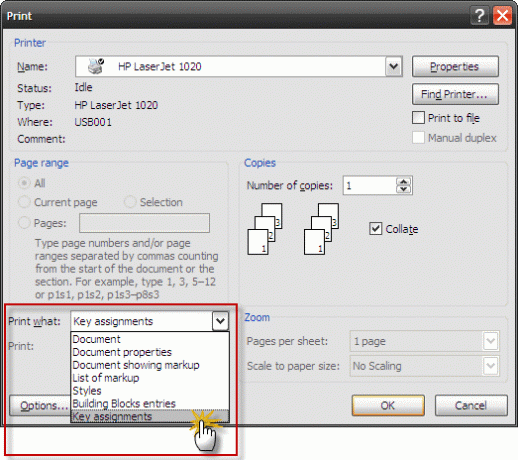Click the HP LaserJet printer icon
518x460 pixels.
pos(96,66)
